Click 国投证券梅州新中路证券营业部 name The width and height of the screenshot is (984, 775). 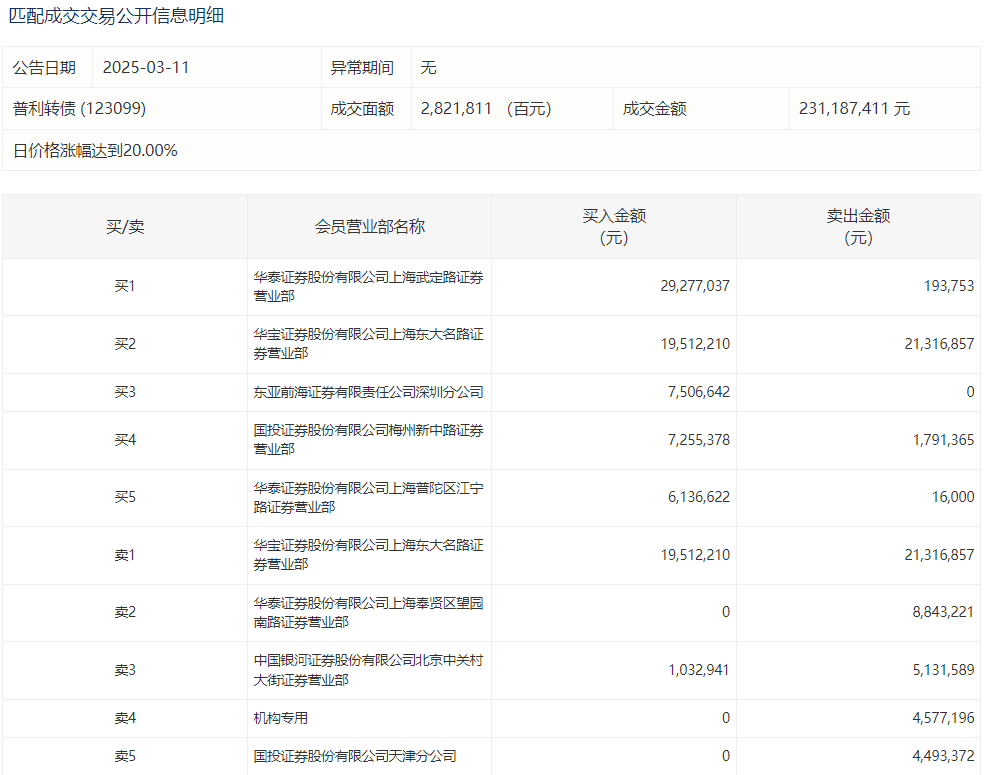368,440
